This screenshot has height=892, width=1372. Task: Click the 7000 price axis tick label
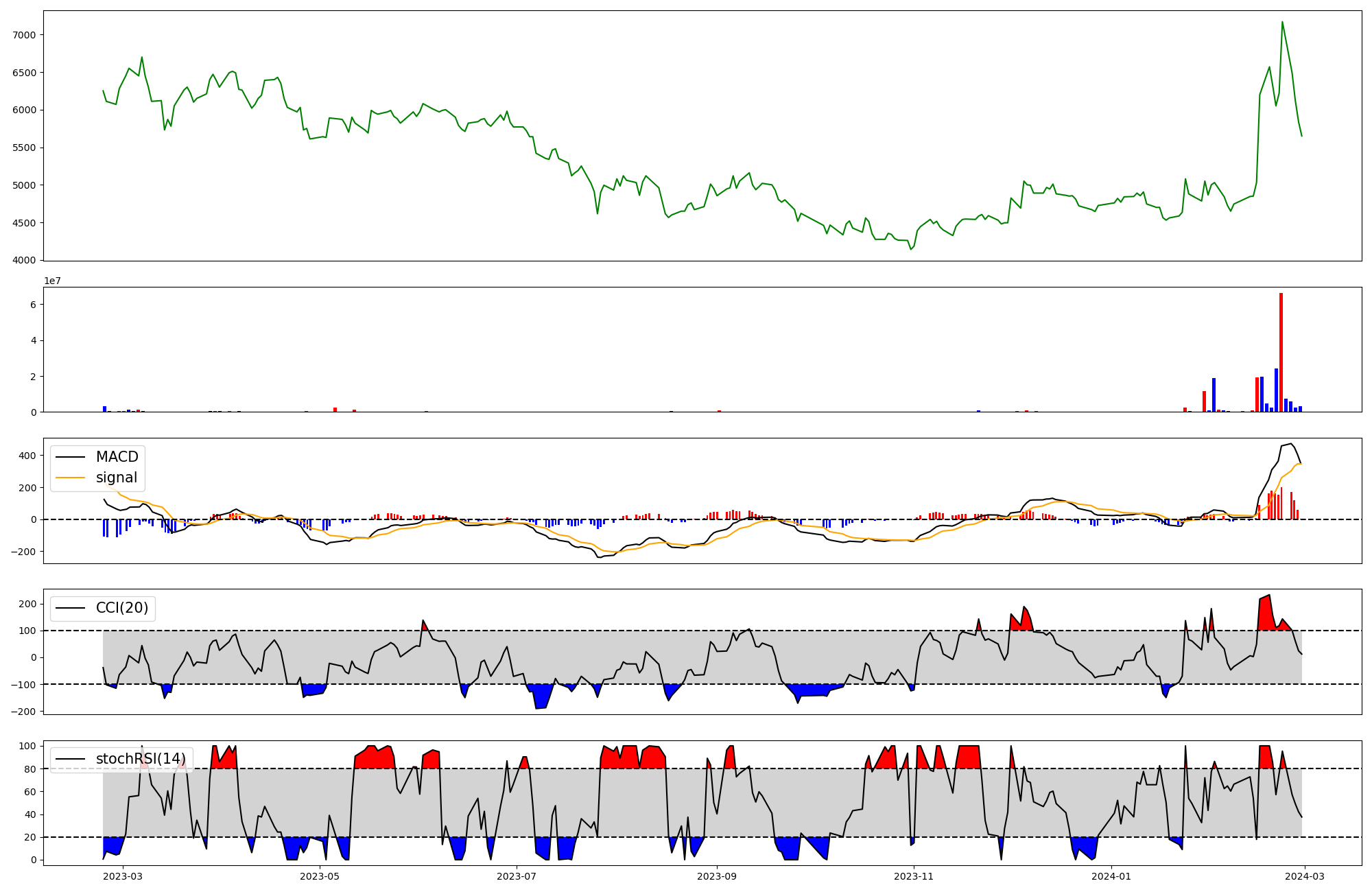(x=25, y=35)
